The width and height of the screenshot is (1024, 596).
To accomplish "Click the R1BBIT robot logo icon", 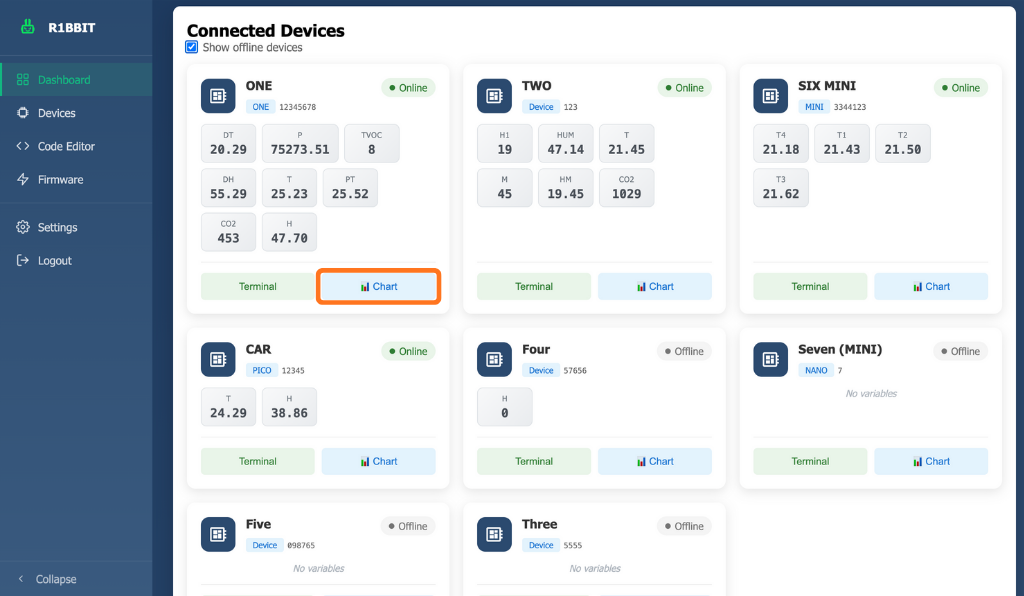I will click(28, 27).
